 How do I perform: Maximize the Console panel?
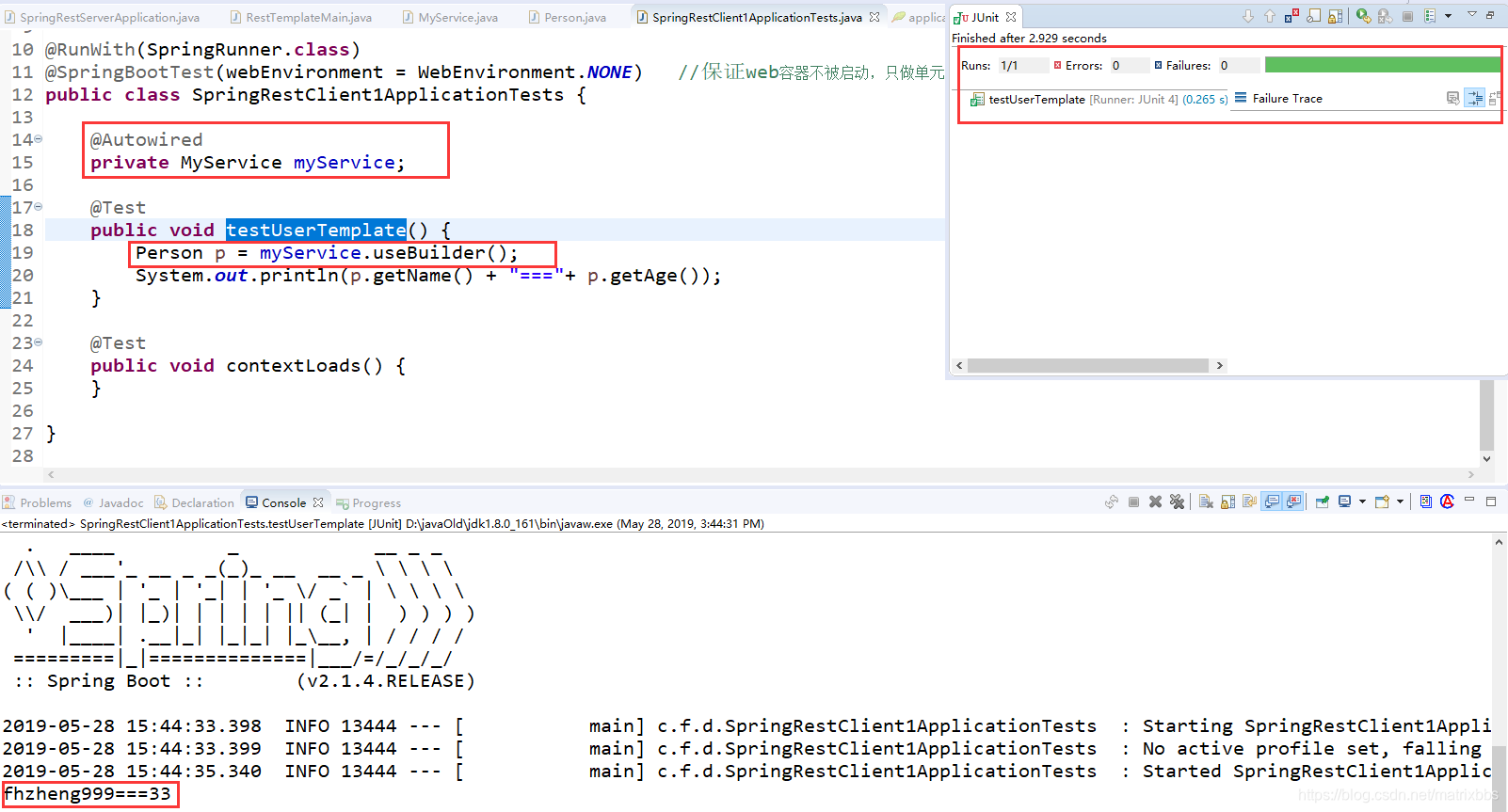[1491, 502]
